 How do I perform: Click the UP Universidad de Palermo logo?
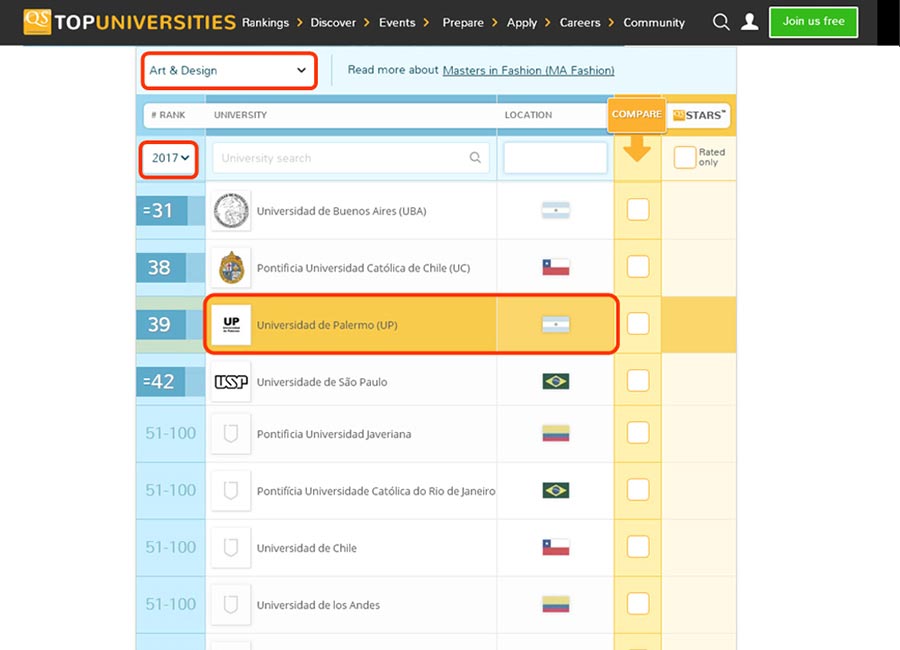231,324
